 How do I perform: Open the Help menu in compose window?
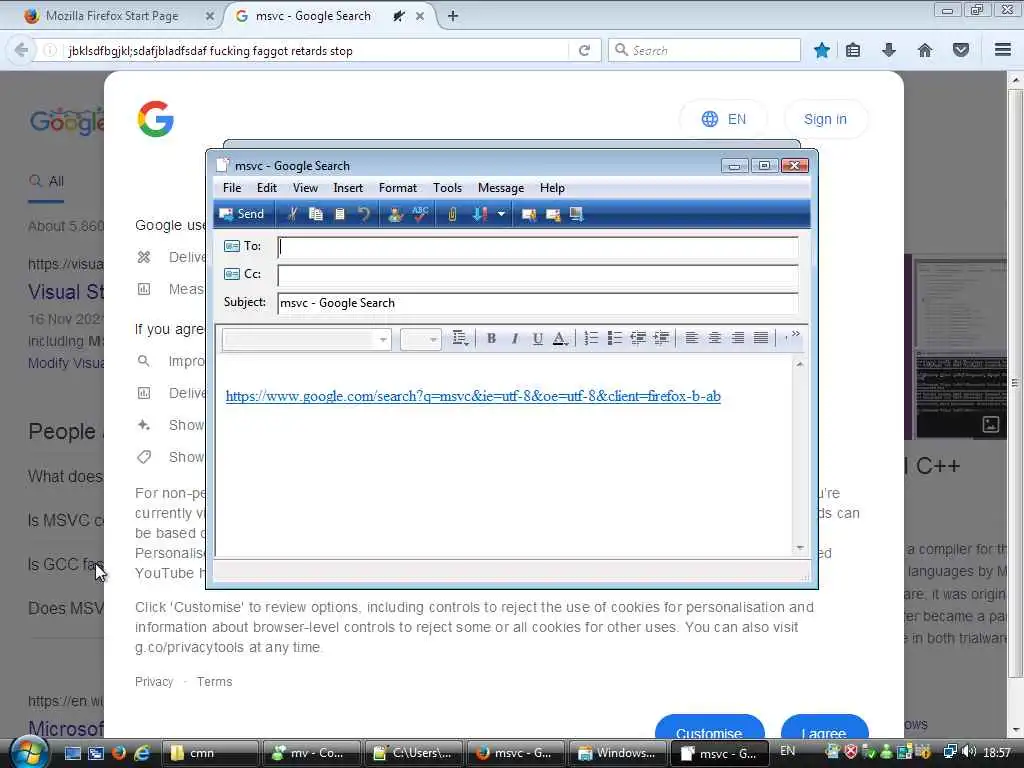point(552,188)
